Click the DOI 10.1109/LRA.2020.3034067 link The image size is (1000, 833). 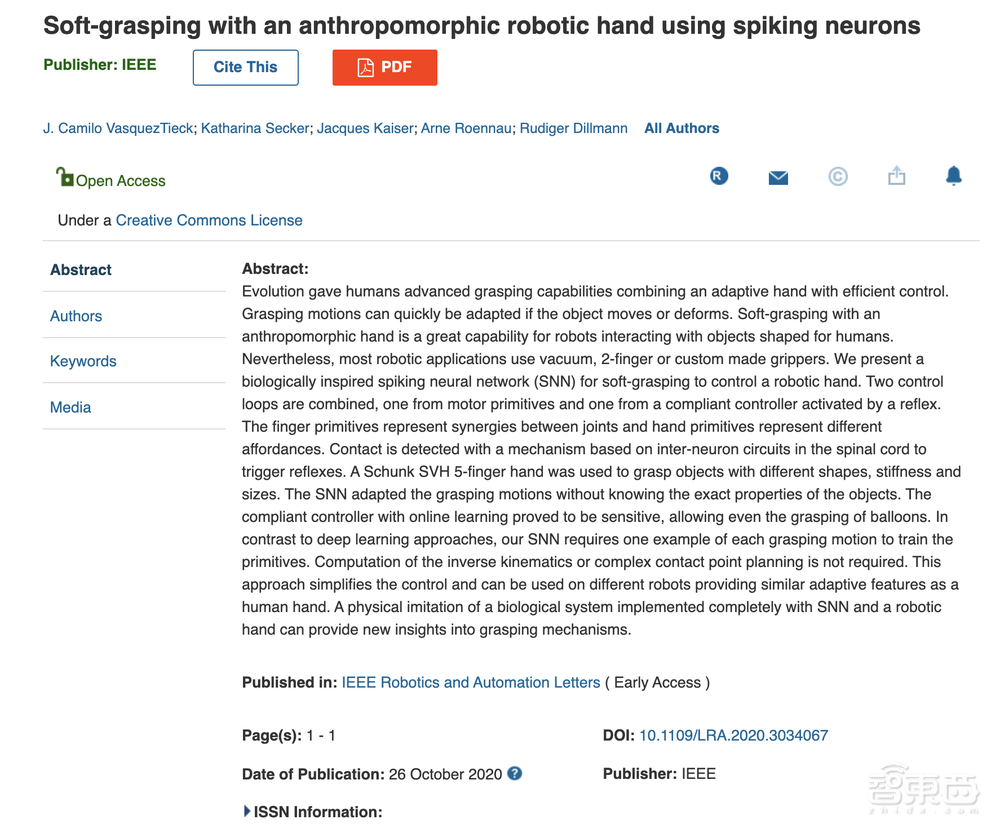tap(734, 735)
